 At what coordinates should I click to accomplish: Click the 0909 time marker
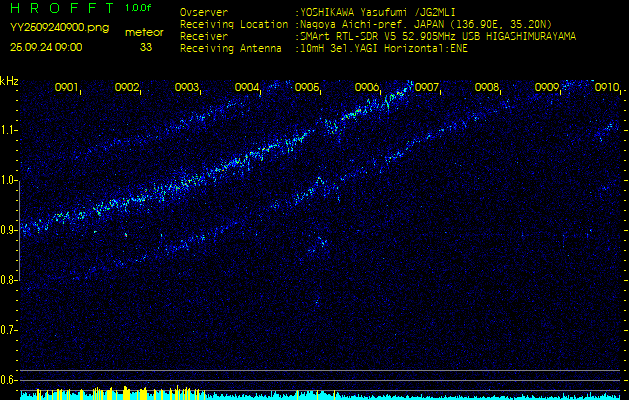(x=547, y=87)
